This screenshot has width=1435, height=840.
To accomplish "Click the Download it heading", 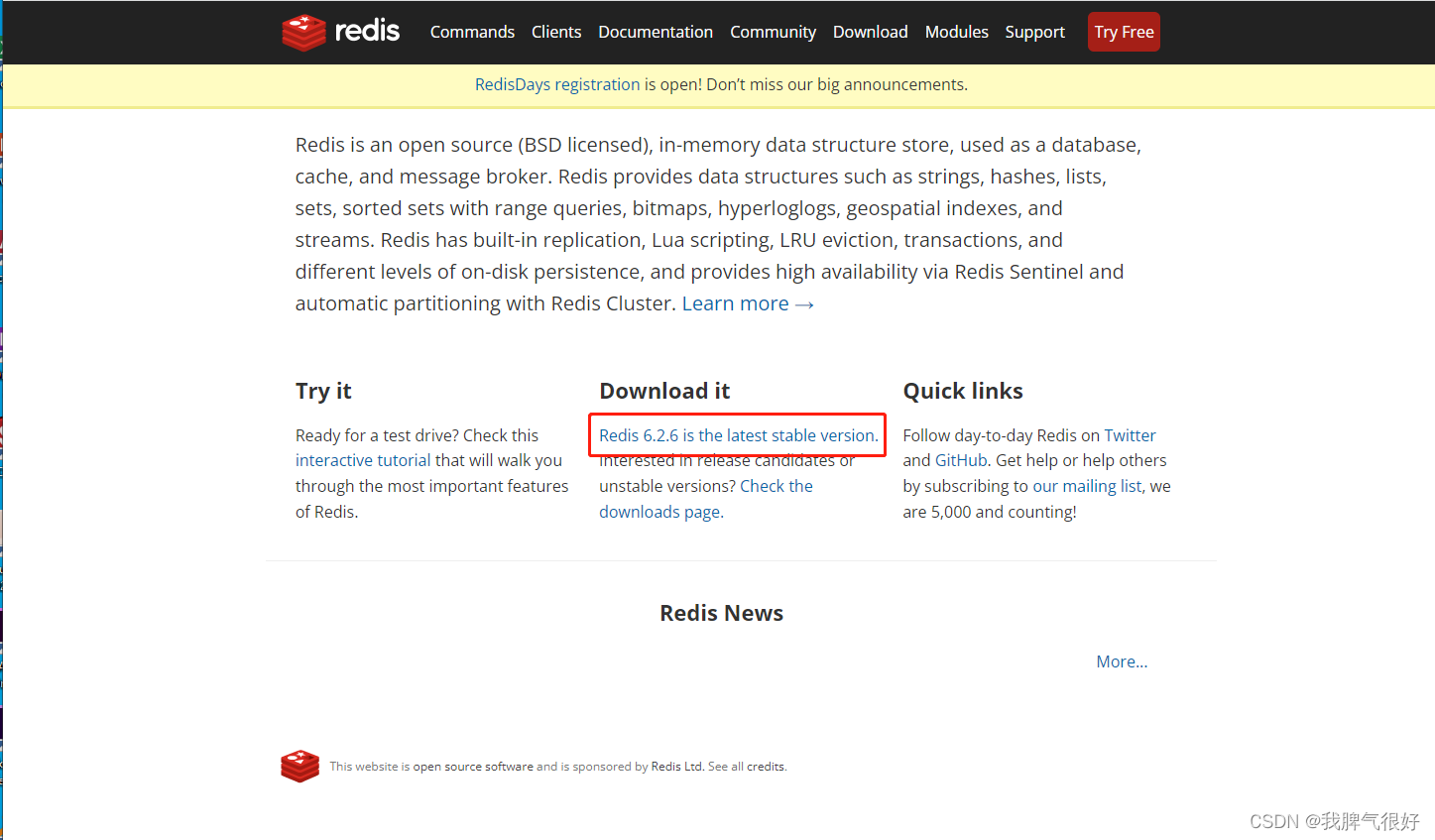I will coord(664,391).
